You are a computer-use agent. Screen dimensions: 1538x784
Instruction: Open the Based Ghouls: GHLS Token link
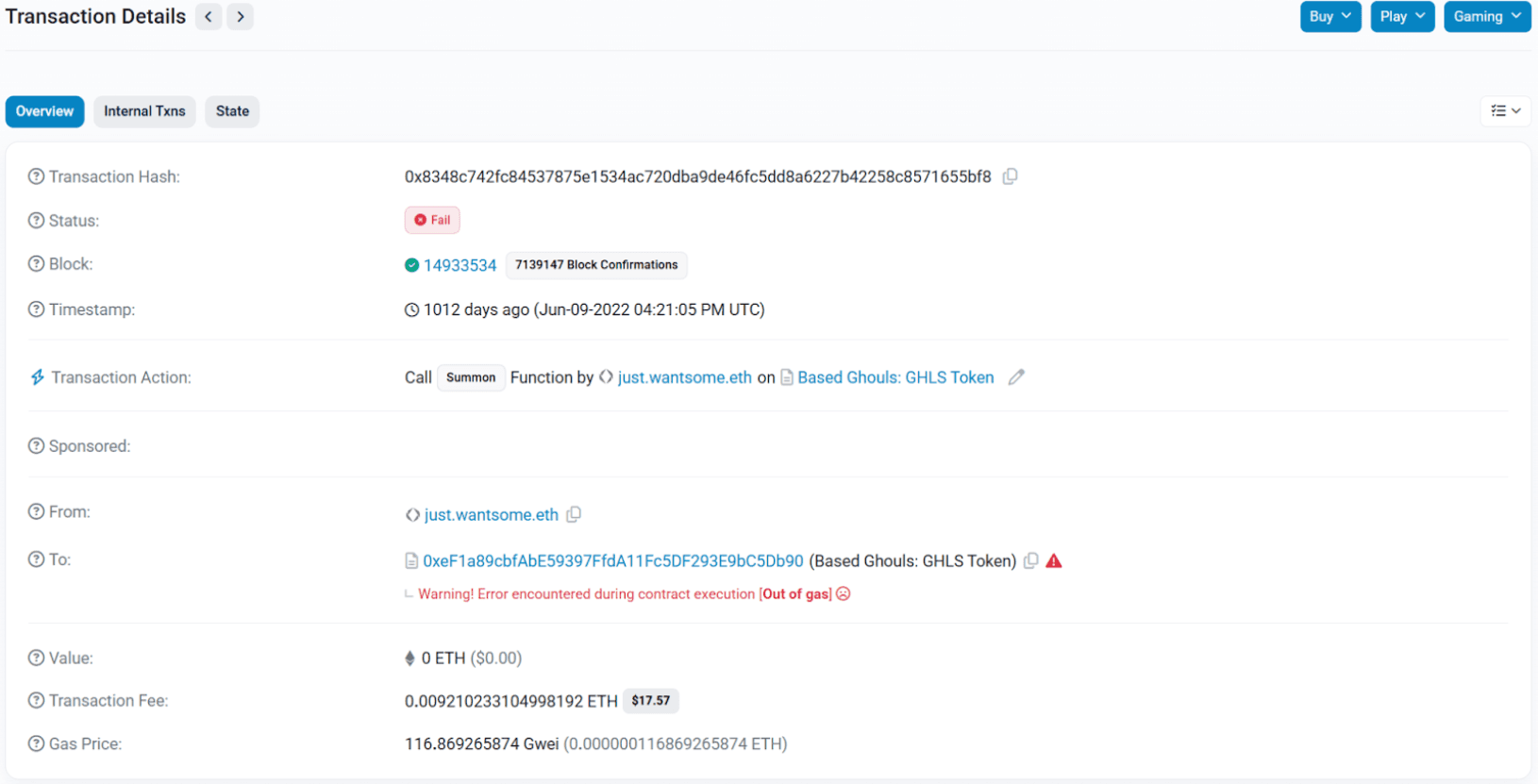coord(895,377)
